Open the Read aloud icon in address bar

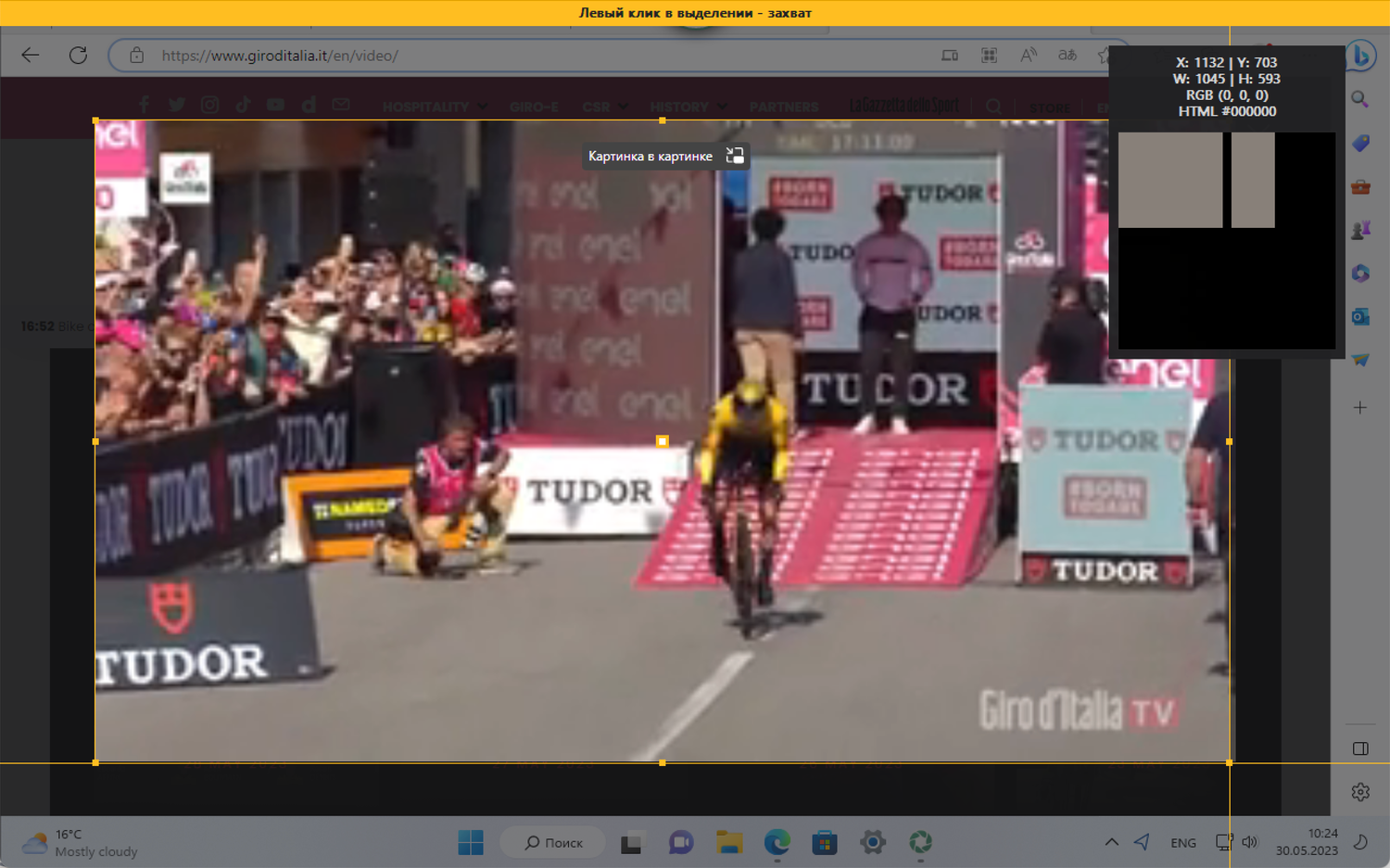coord(1029,56)
